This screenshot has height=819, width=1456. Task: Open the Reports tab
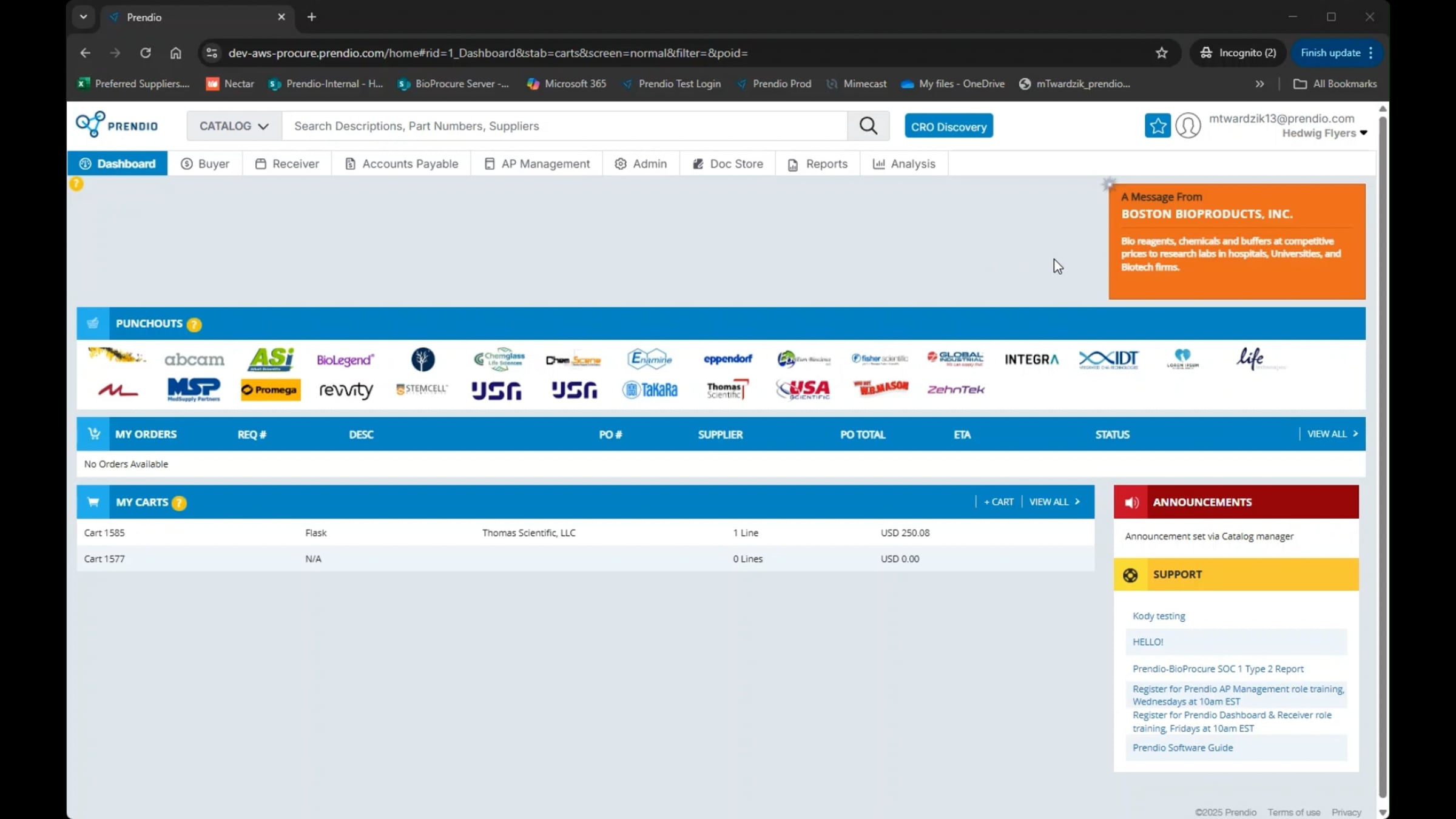point(817,164)
